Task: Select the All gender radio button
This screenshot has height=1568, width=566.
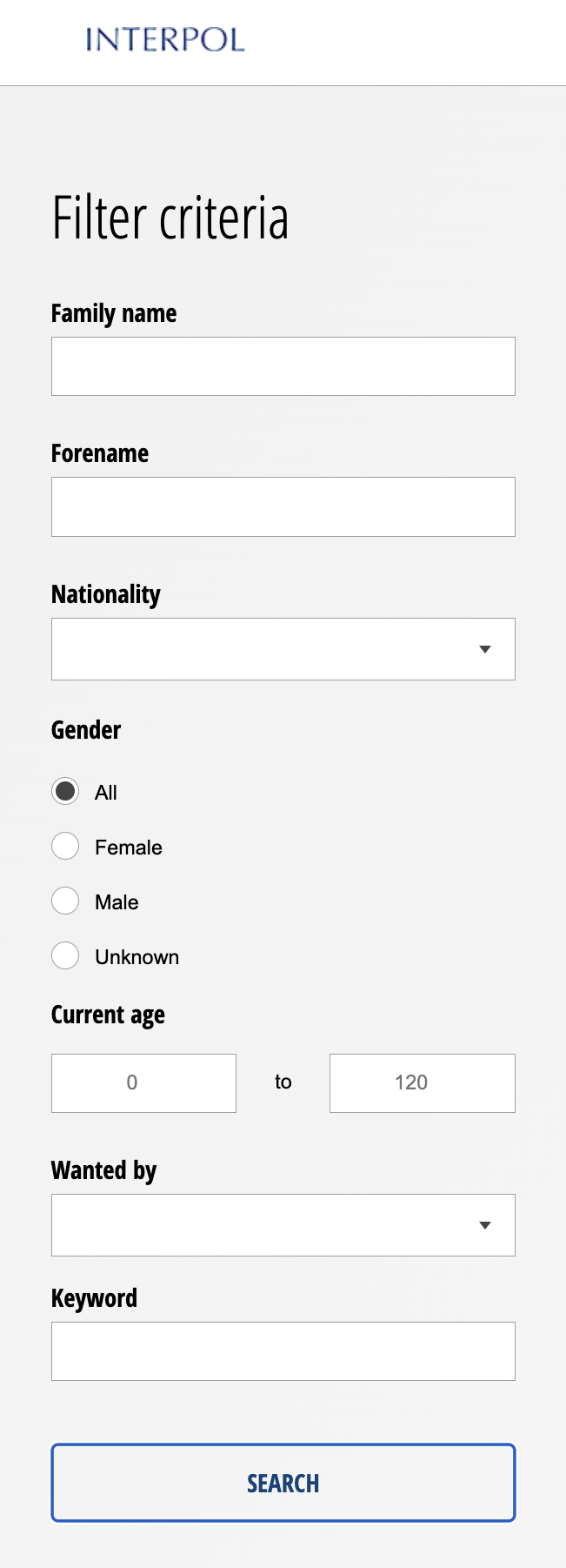Action: (65, 792)
